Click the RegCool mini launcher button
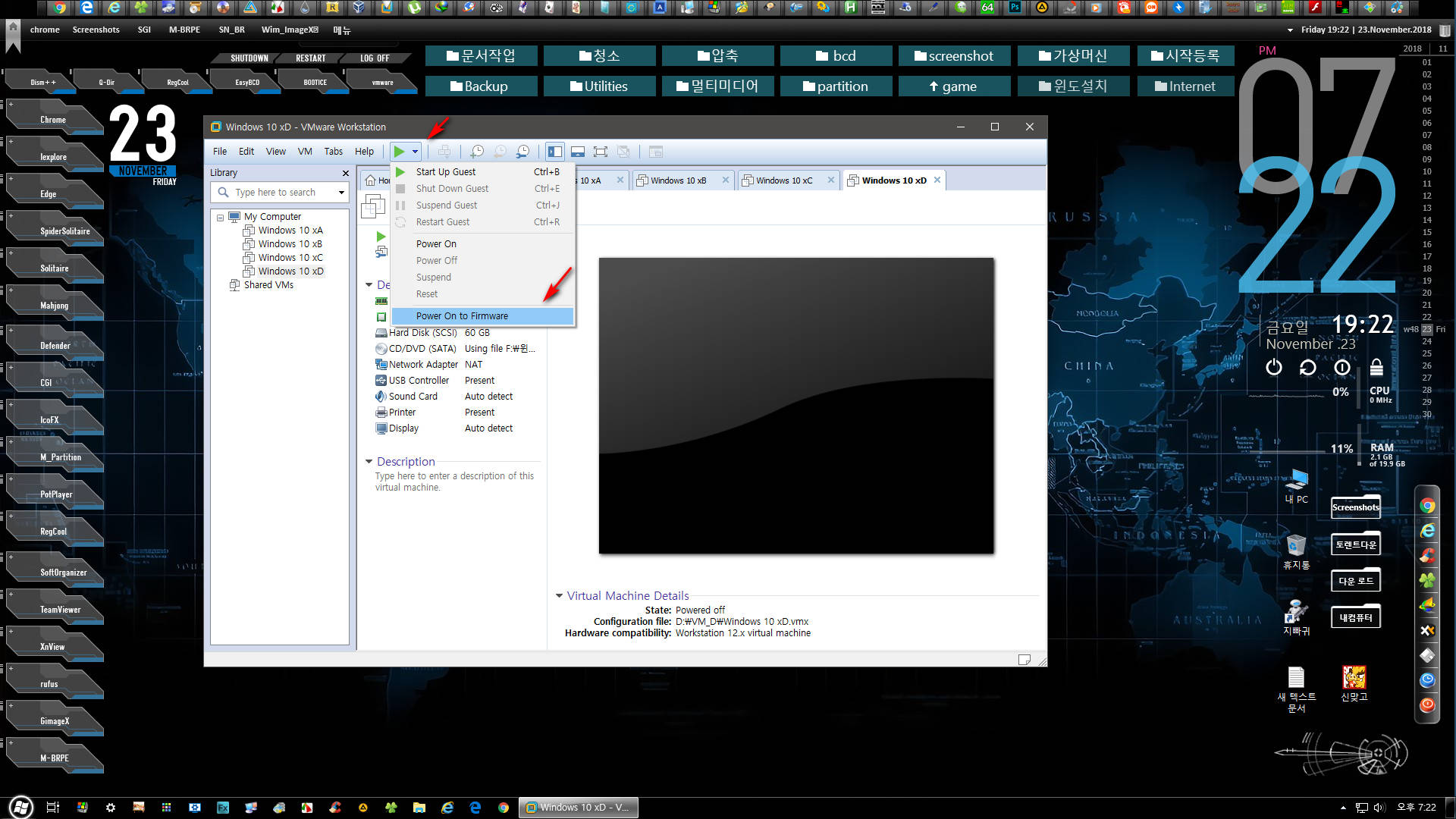The image size is (1456, 819). [177, 82]
